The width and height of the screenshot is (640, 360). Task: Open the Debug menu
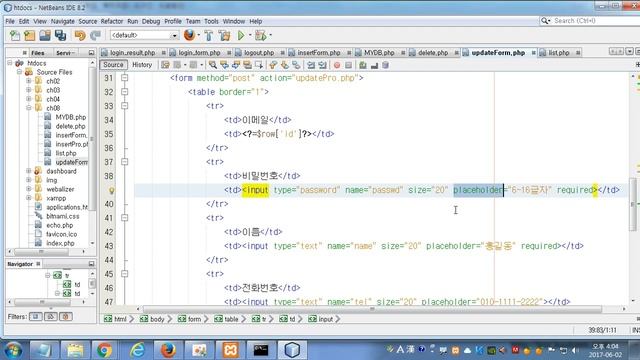point(151,21)
